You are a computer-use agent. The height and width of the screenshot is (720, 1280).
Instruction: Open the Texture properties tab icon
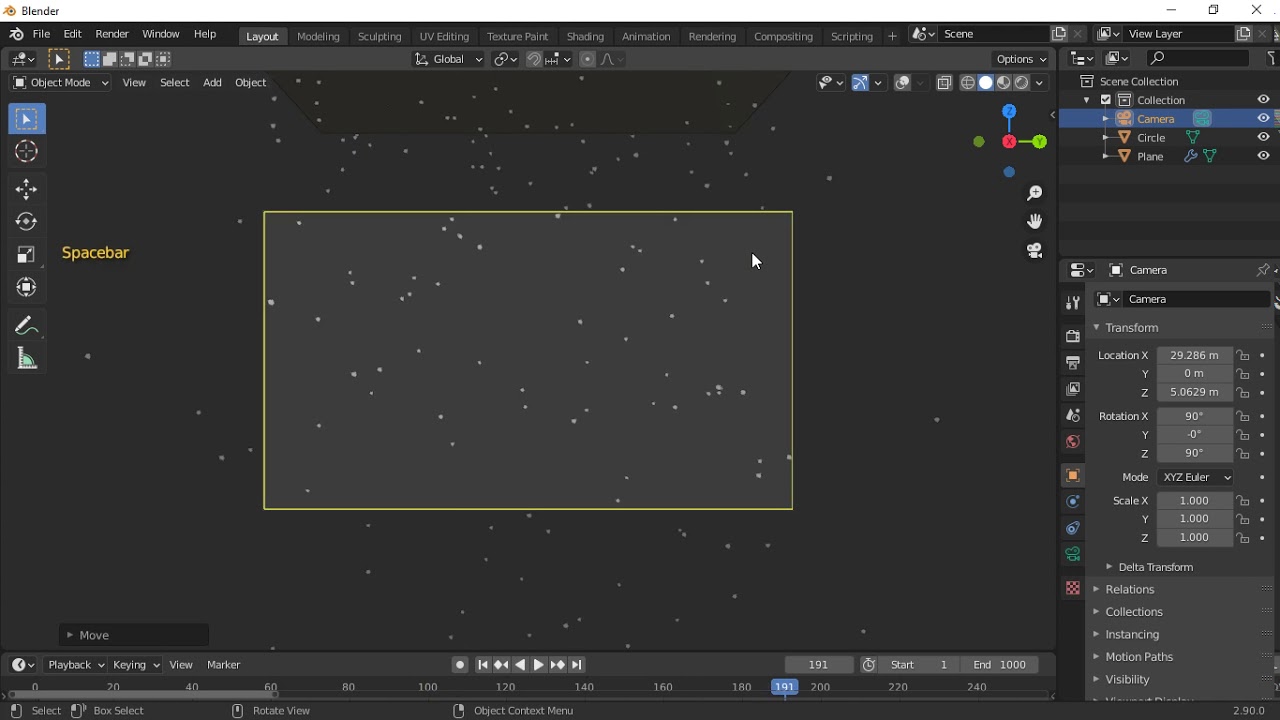click(x=1073, y=589)
